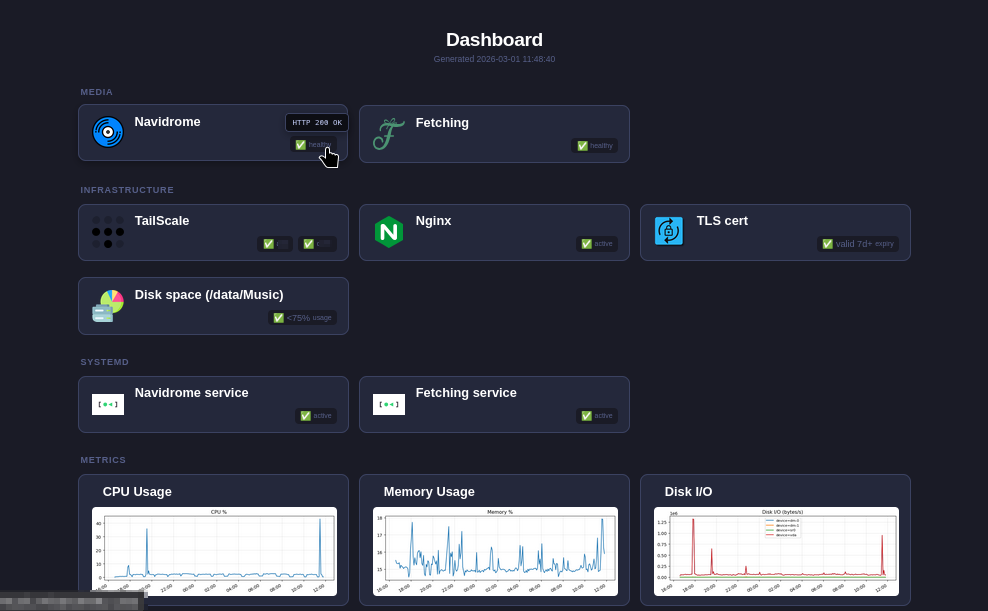Click the Navidrome vinyl disc icon

click(108, 132)
